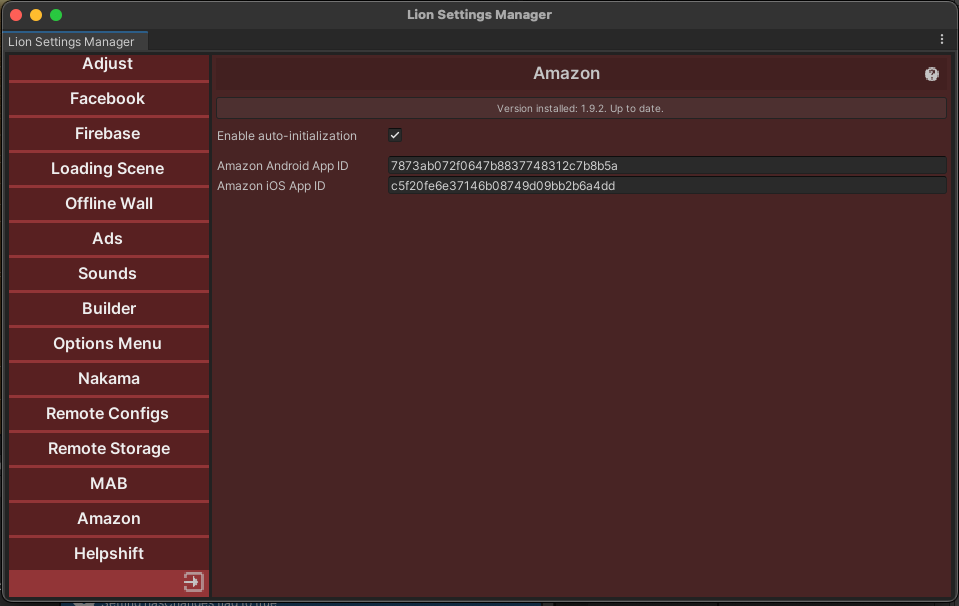Go to Nakama settings
Image resolution: width=959 pixels, height=606 pixels.
109,379
